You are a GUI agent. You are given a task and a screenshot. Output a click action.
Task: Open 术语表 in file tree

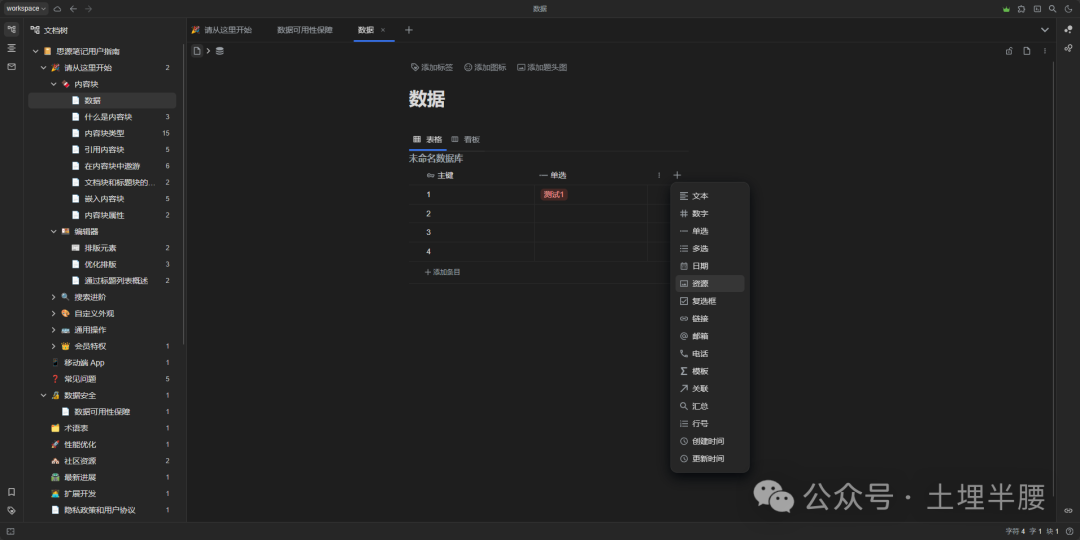tap(76, 428)
